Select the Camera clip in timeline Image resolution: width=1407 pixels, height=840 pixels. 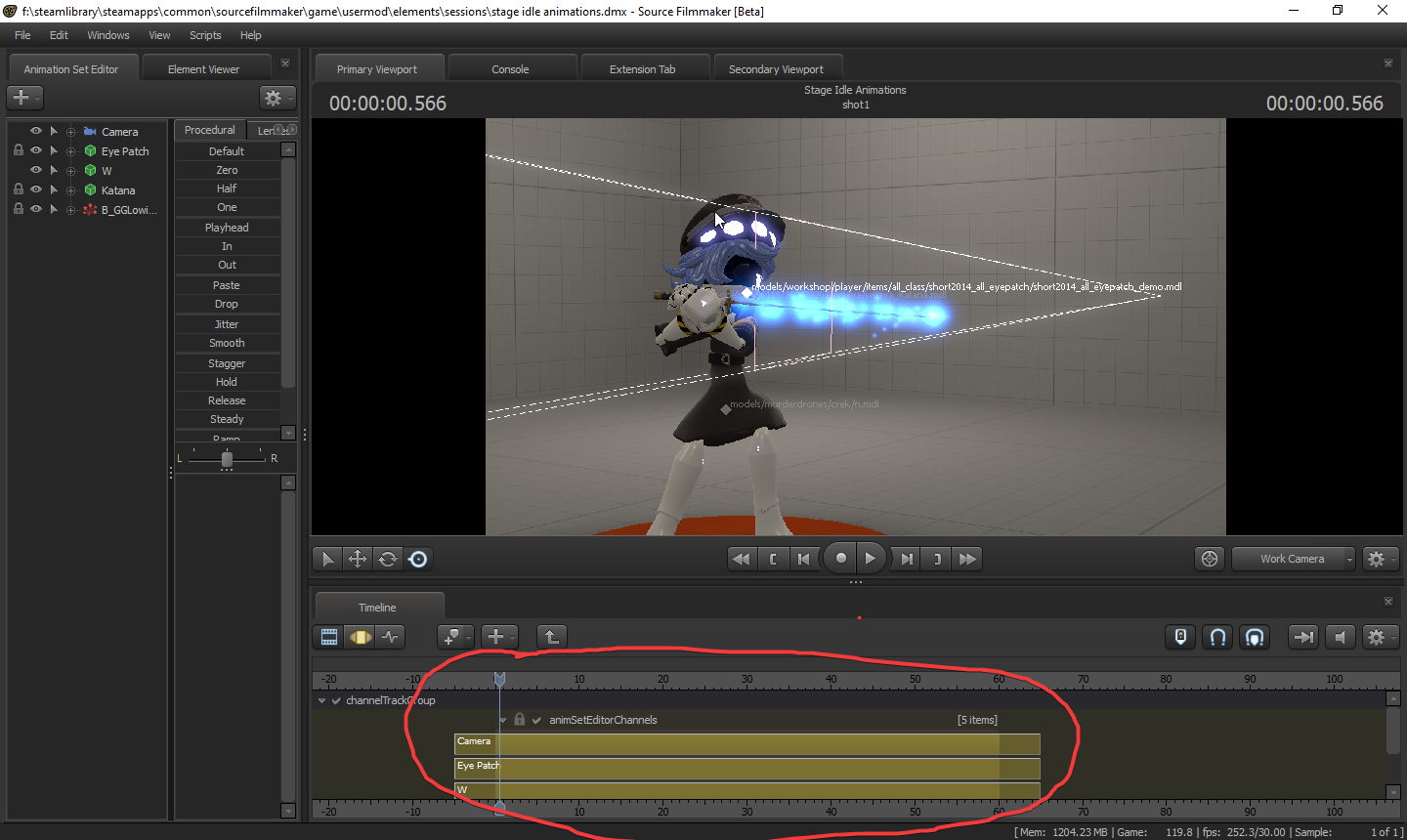click(746, 744)
